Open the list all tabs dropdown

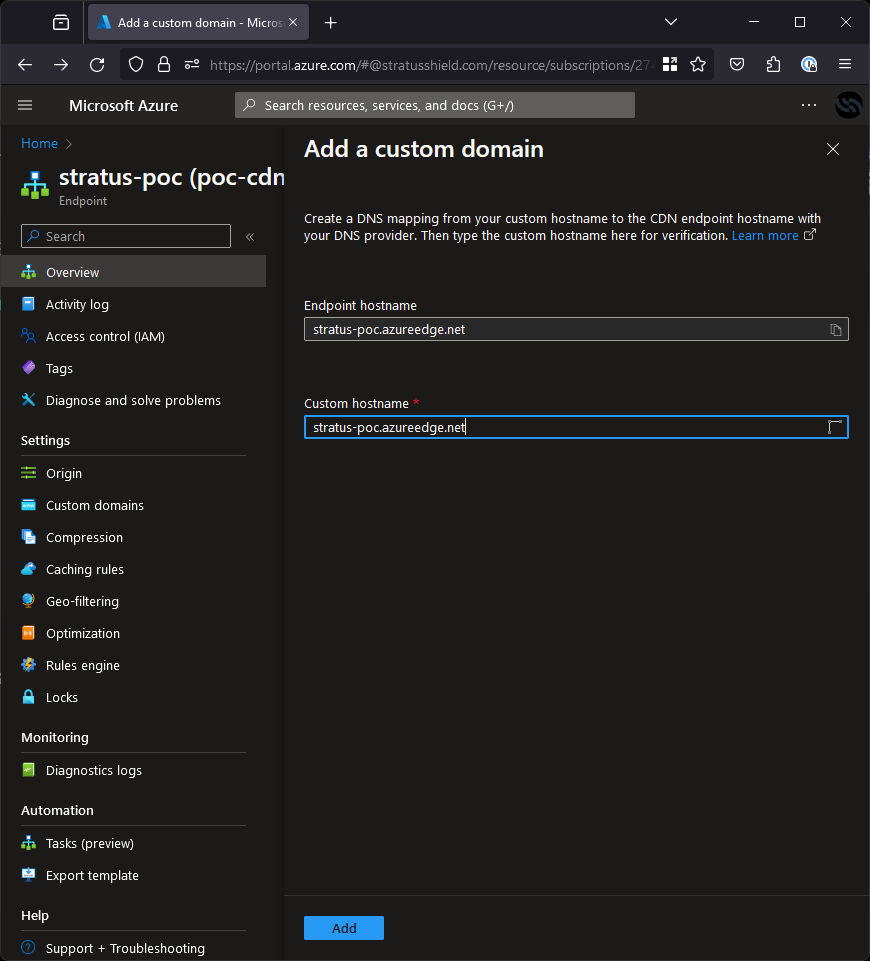coord(671,22)
